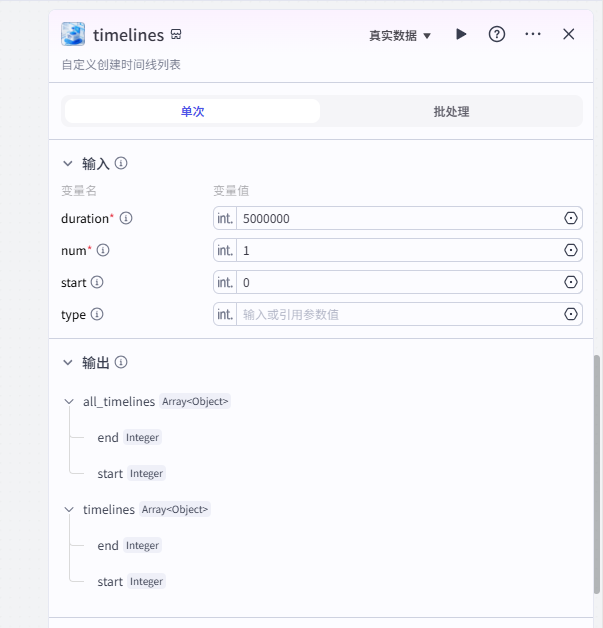Click reference variable icon in start row

[571, 282]
